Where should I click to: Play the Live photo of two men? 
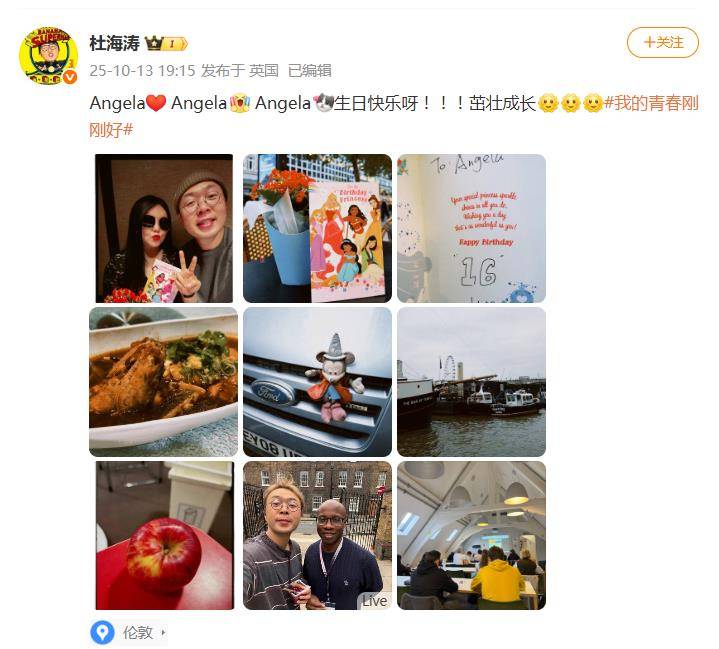[x=317, y=536]
